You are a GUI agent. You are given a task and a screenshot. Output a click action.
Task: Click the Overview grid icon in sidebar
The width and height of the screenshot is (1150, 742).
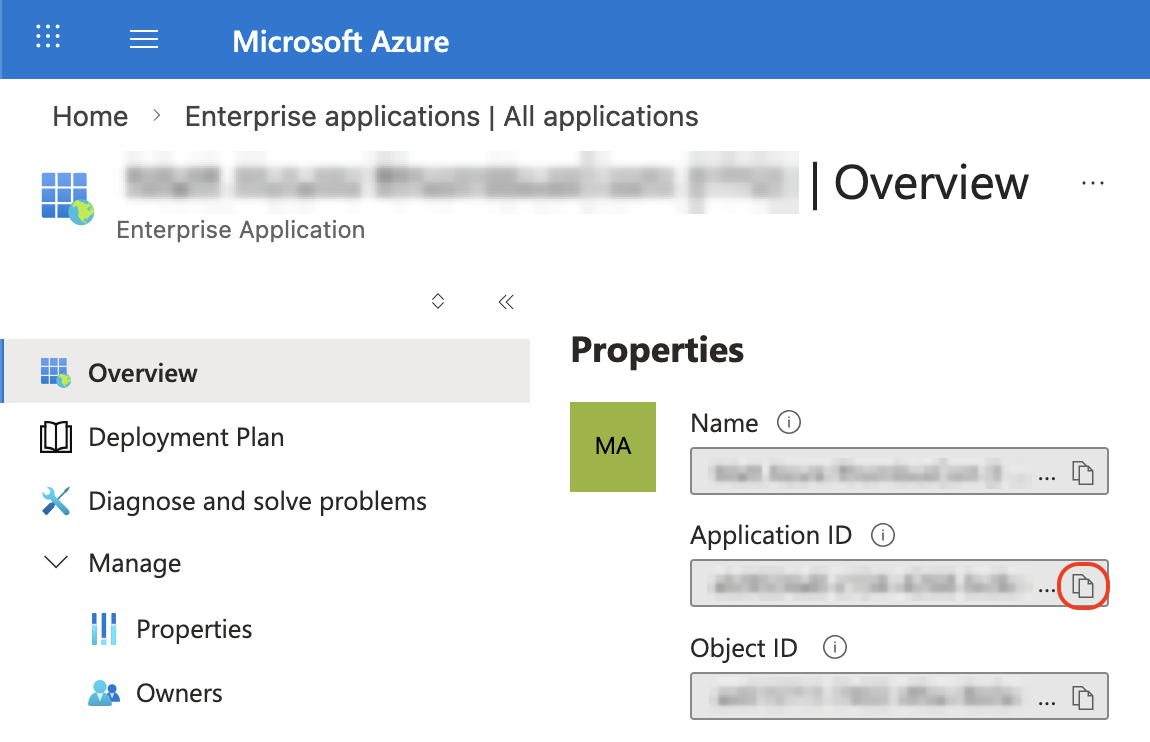click(x=56, y=372)
